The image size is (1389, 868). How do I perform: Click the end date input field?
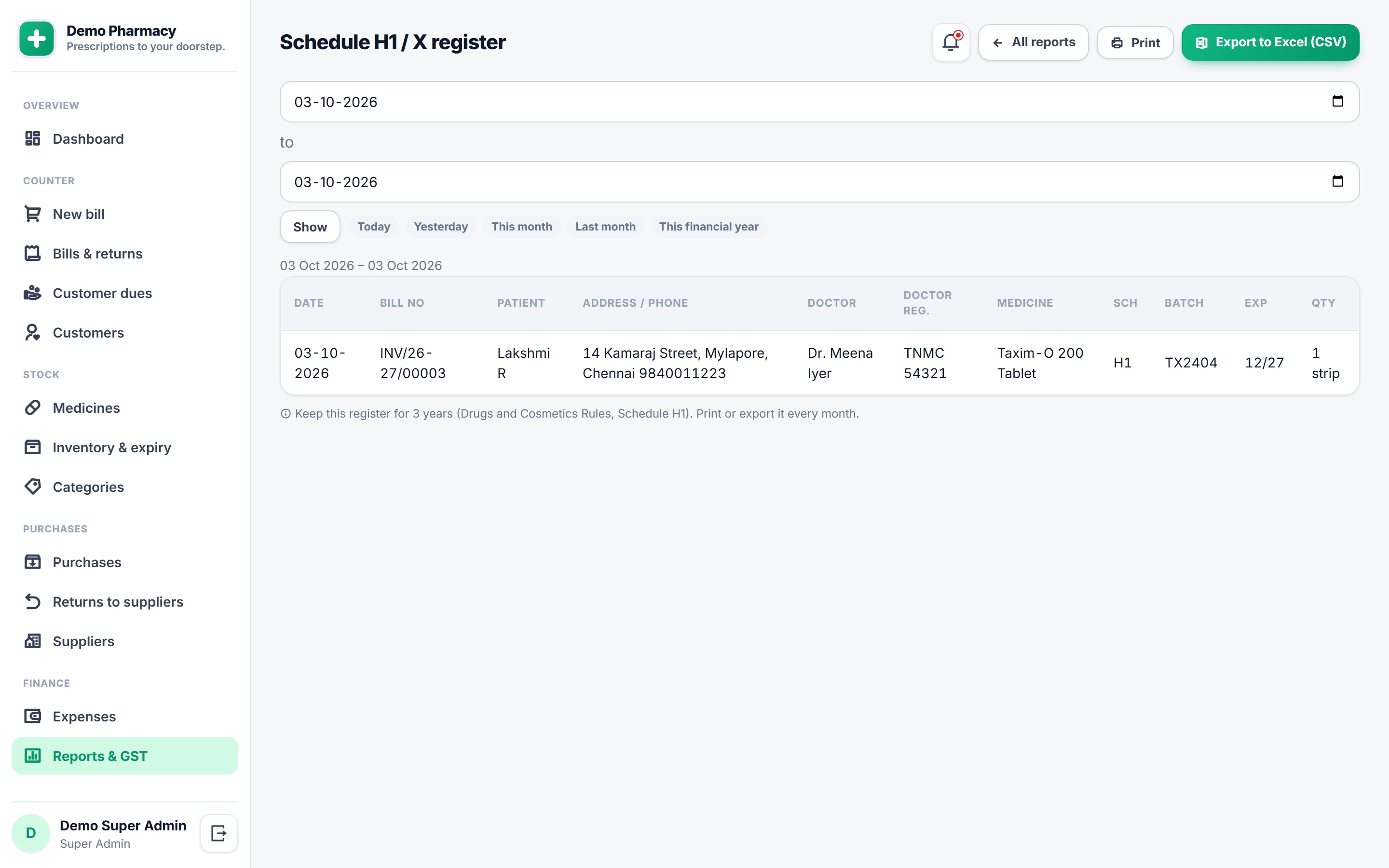pyautogui.click(x=819, y=182)
